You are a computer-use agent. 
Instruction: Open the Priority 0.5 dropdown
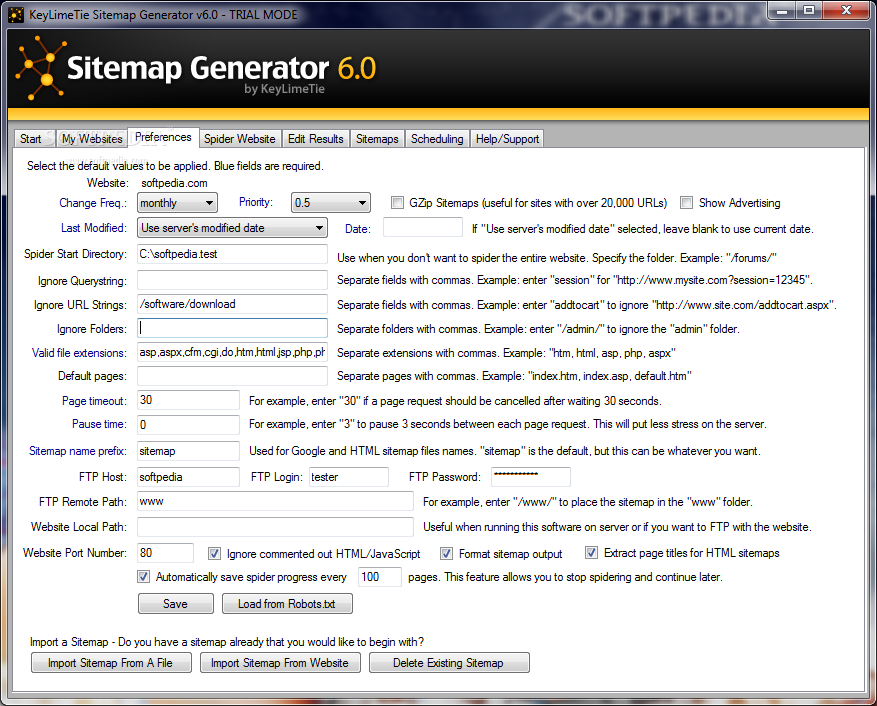tap(331, 203)
